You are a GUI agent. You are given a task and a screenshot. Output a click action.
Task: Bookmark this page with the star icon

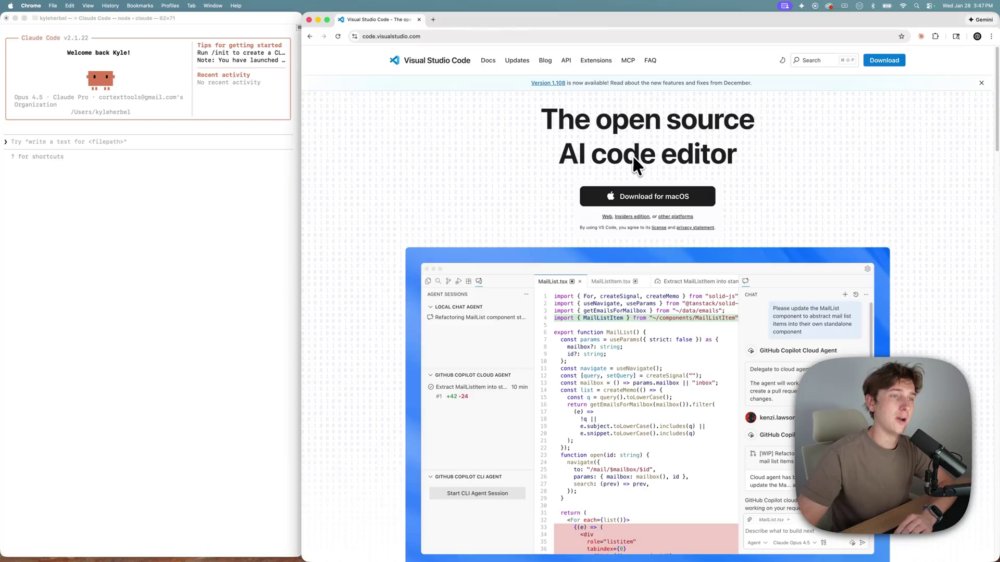point(901,36)
